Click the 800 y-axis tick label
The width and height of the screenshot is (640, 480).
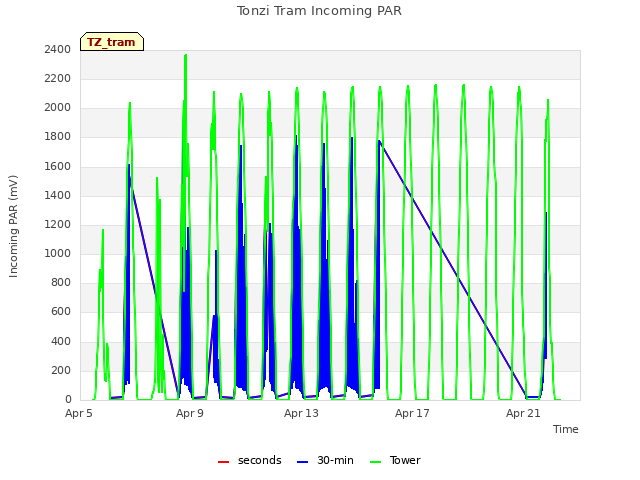tap(61, 282)
